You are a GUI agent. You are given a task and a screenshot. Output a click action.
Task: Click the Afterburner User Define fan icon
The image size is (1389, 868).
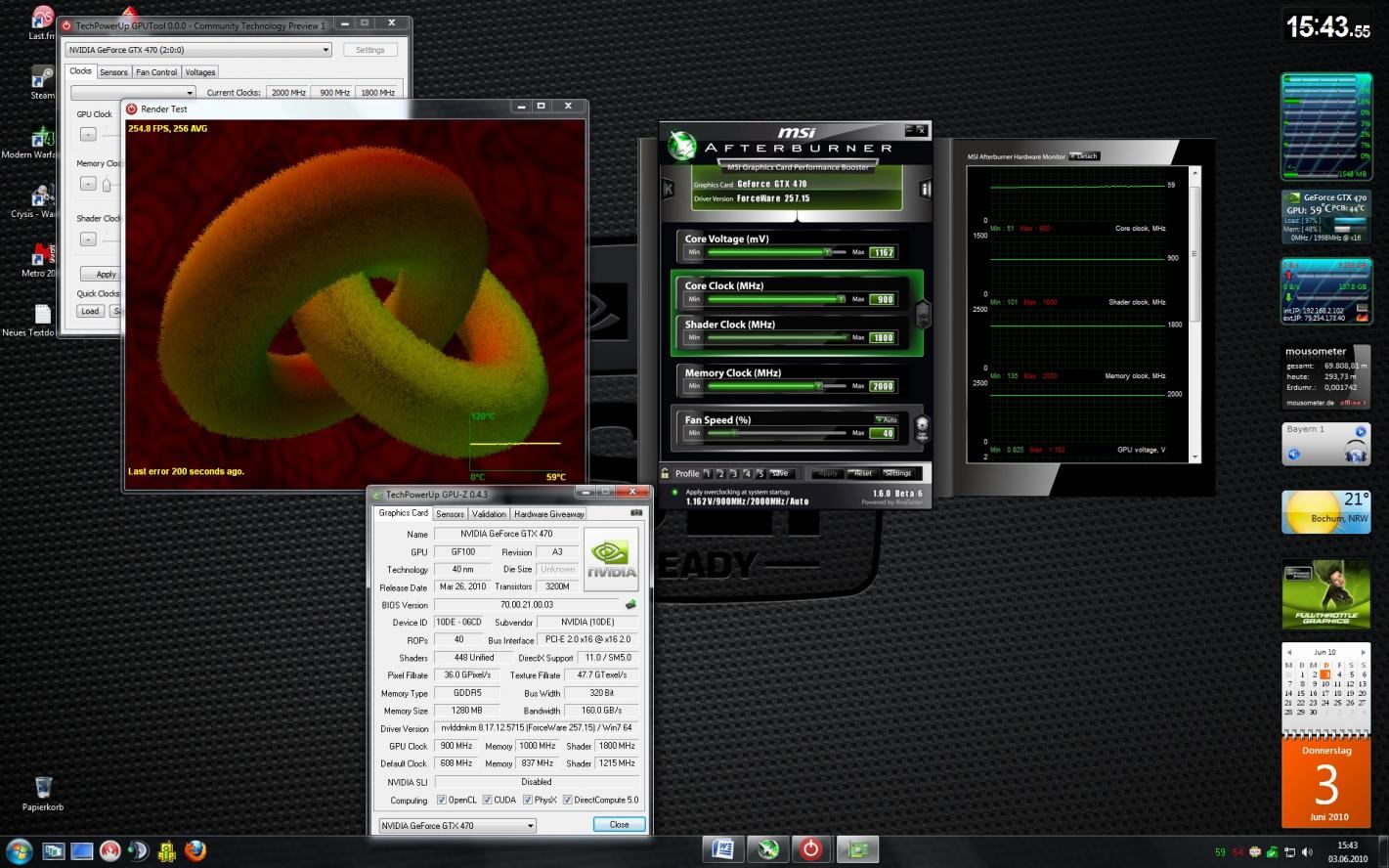click(x=921, y=427)
